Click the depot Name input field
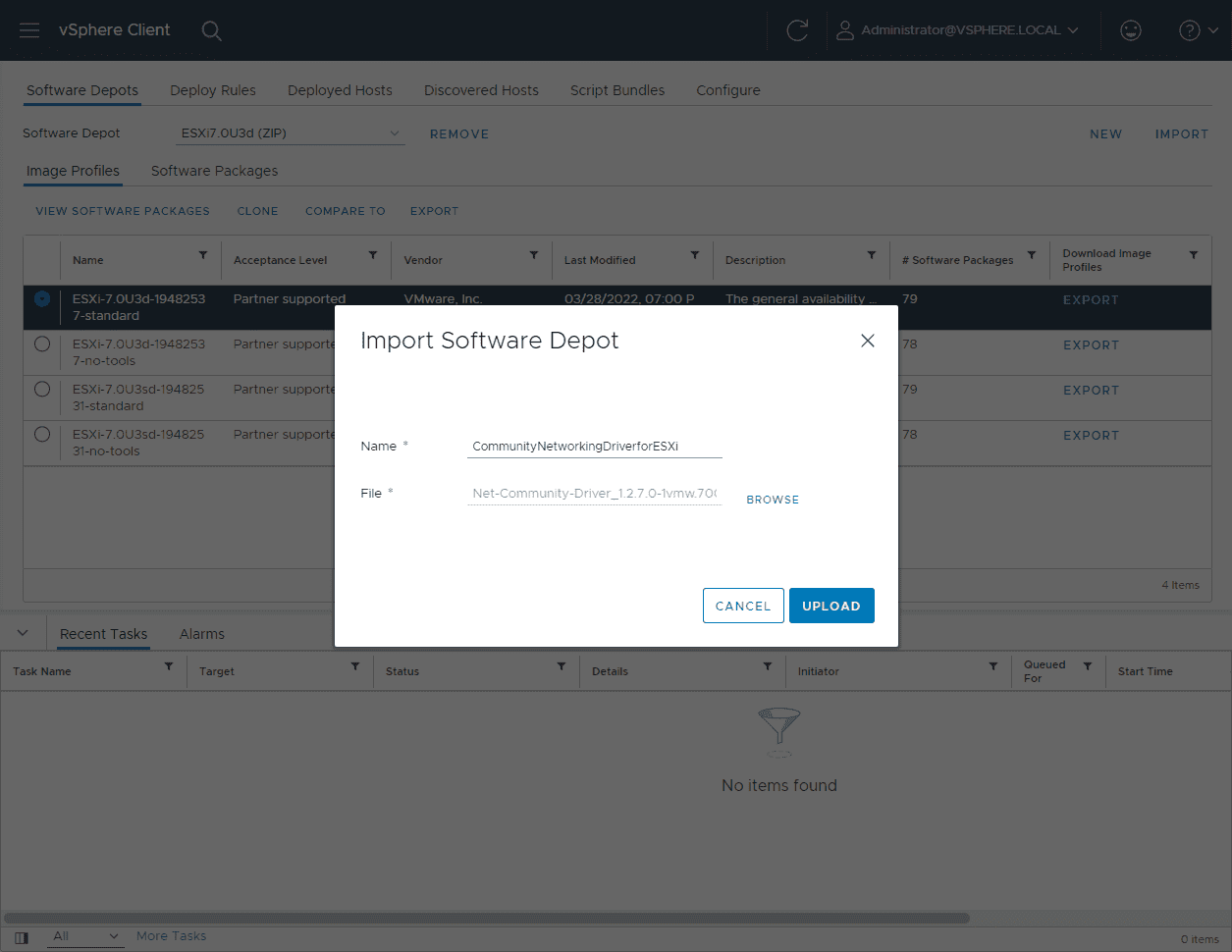Viewport: 1232px width, 952px height. (x=595, y=446)
